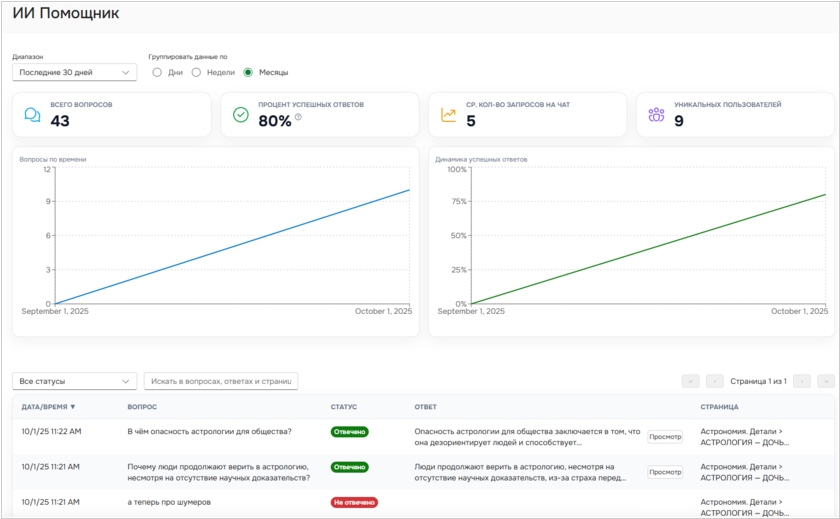The width and height of the screenshot is (840, 519).
Task: Go to the next page of results
Action: [x=801, y=381]
